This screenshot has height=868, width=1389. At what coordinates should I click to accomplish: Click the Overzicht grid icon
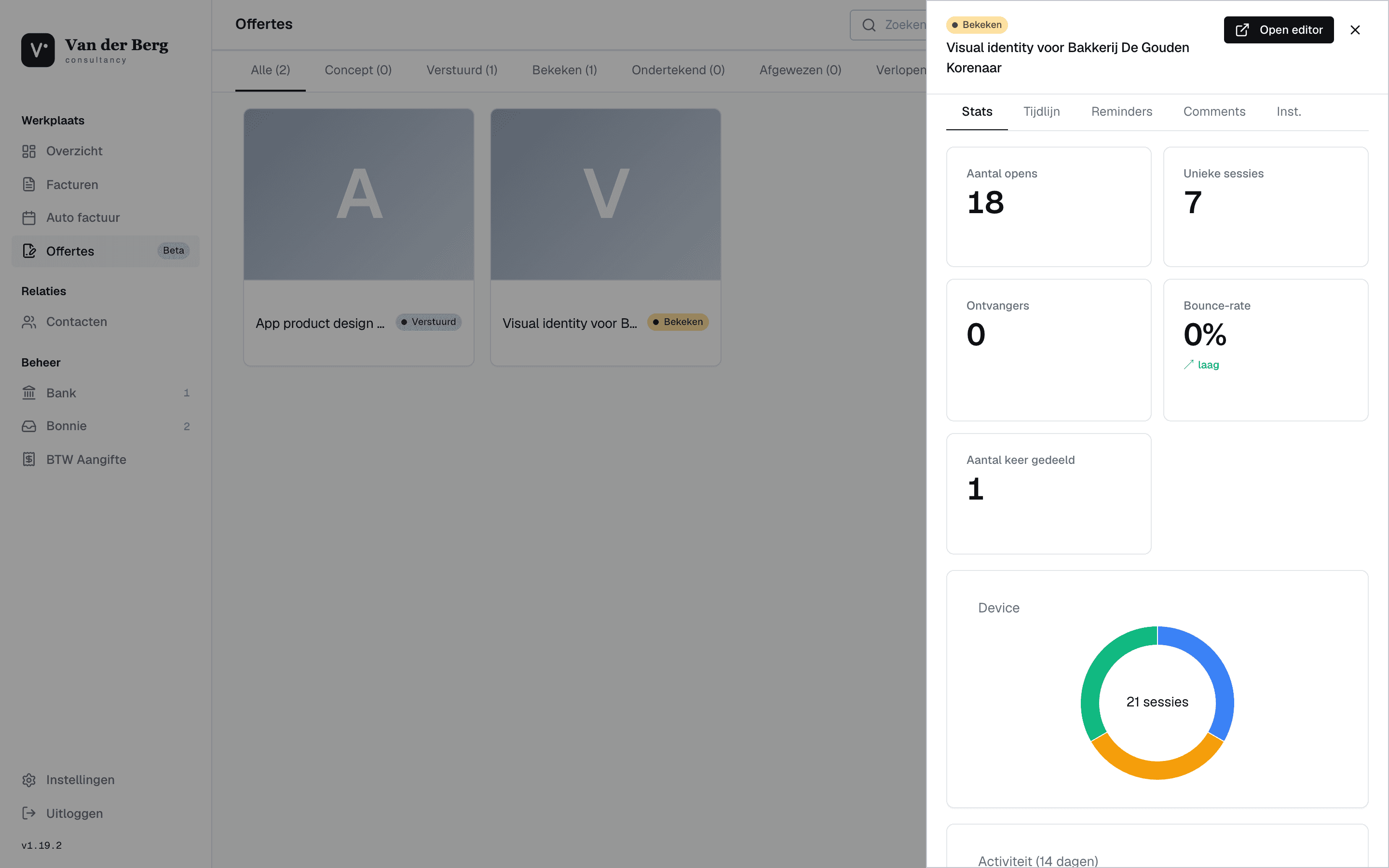(29, 151)
